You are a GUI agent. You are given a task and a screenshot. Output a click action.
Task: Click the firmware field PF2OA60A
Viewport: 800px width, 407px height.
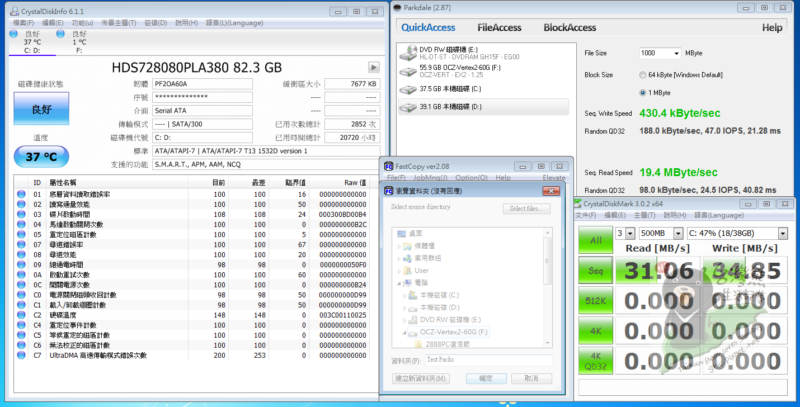(202, 84)
